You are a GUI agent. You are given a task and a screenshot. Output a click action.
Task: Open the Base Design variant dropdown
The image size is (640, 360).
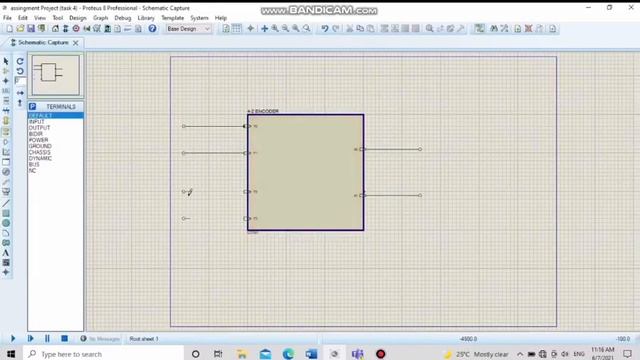188,29
